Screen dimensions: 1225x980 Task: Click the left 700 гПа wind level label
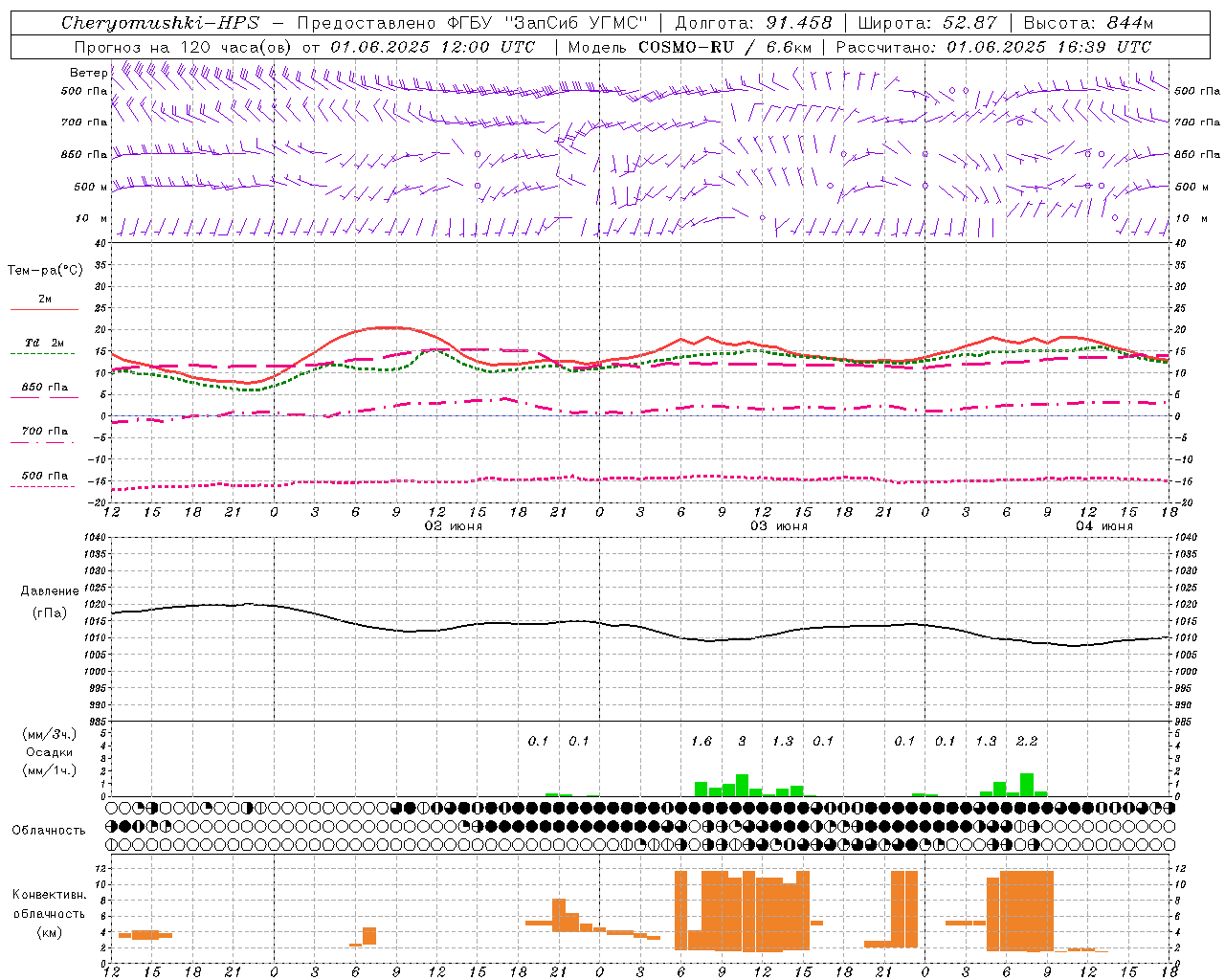[x=84, y=122]
